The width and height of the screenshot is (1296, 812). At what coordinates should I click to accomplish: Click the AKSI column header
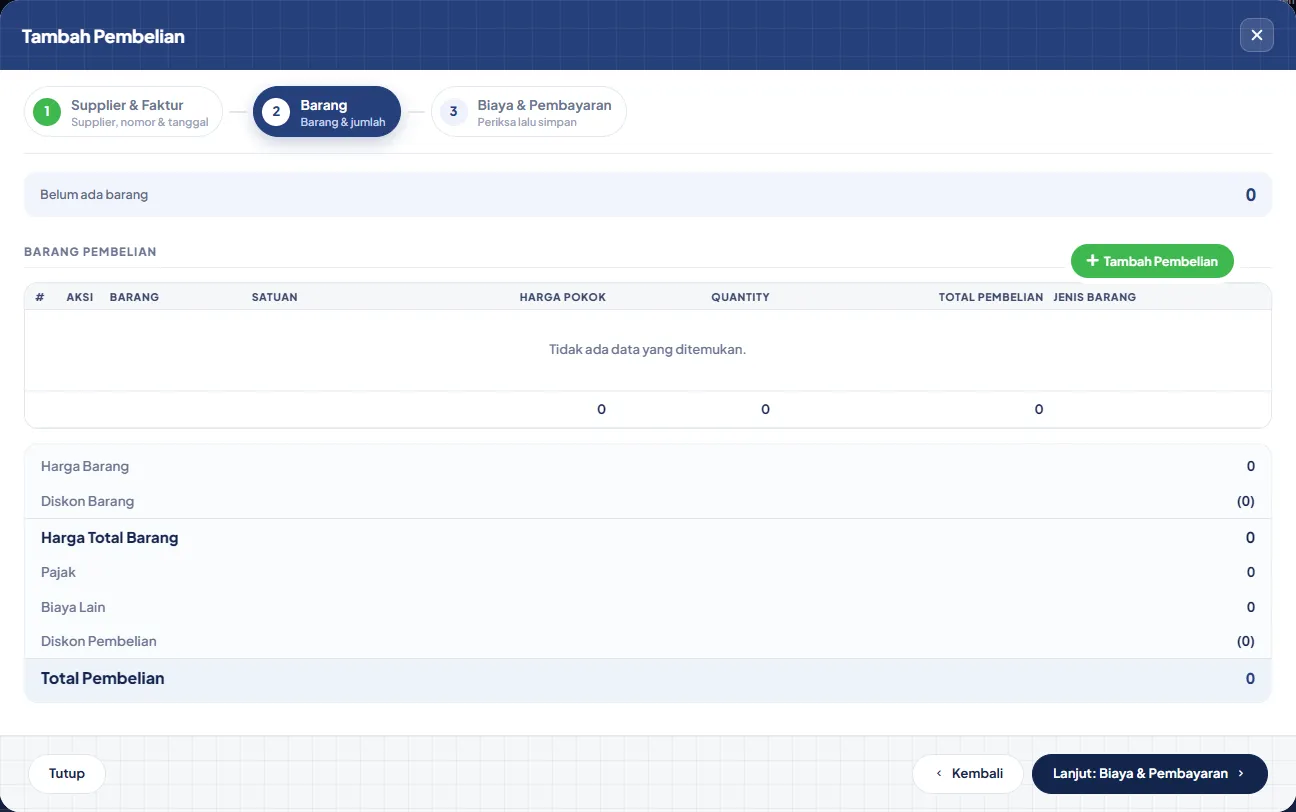80,297
